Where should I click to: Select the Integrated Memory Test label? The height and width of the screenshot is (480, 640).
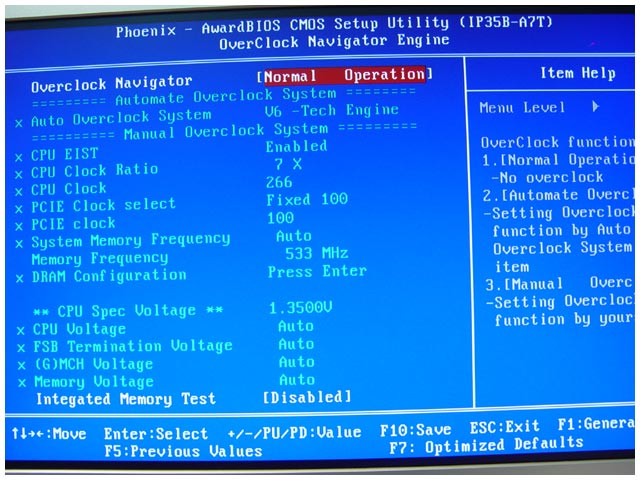click(126, 399)
